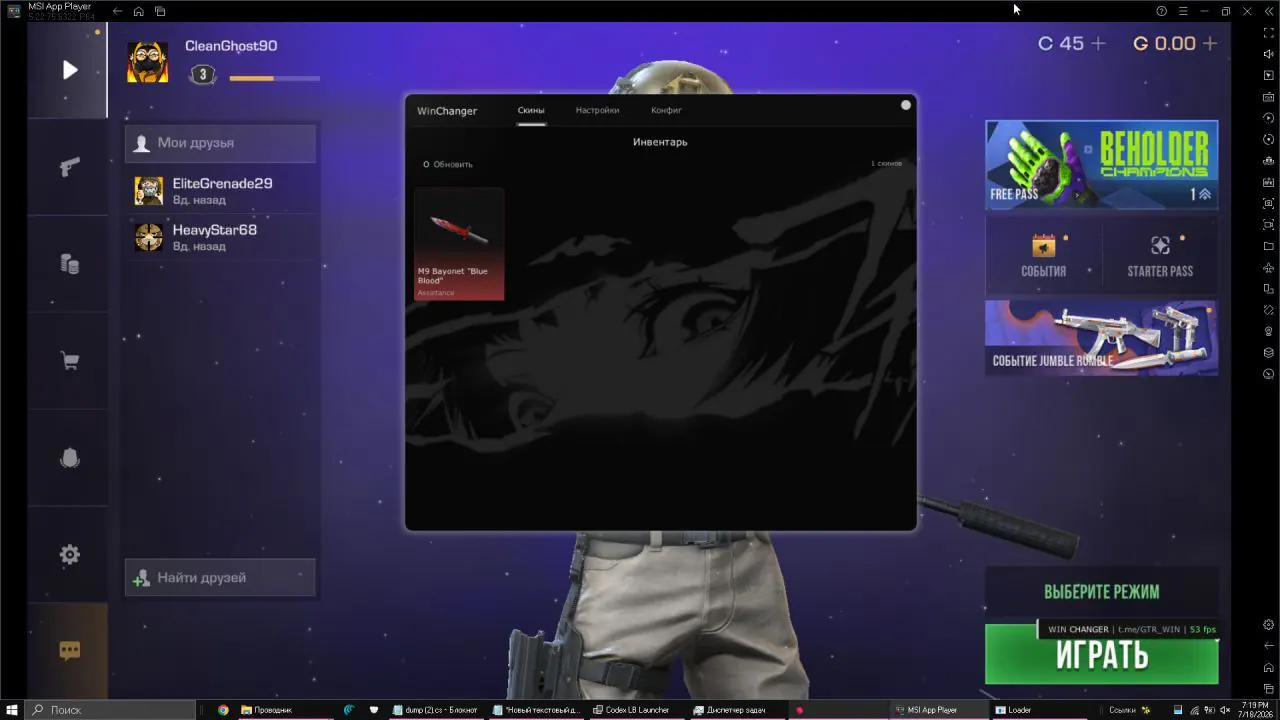The image size is (1280, 720).
Task: Open the coins stack section
Action: (x=69, y=264)
